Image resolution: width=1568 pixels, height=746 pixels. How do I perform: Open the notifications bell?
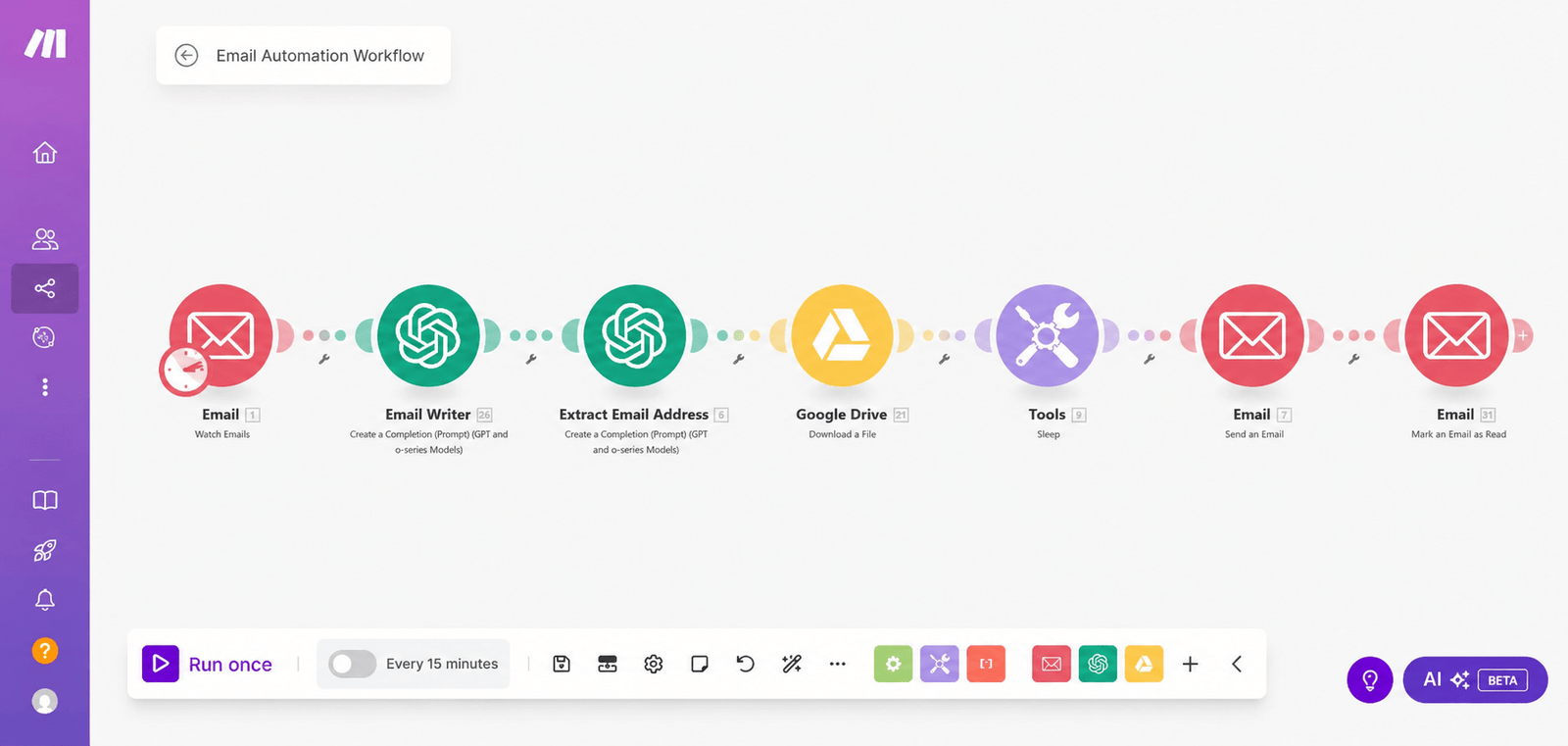[x=45, y=600]
